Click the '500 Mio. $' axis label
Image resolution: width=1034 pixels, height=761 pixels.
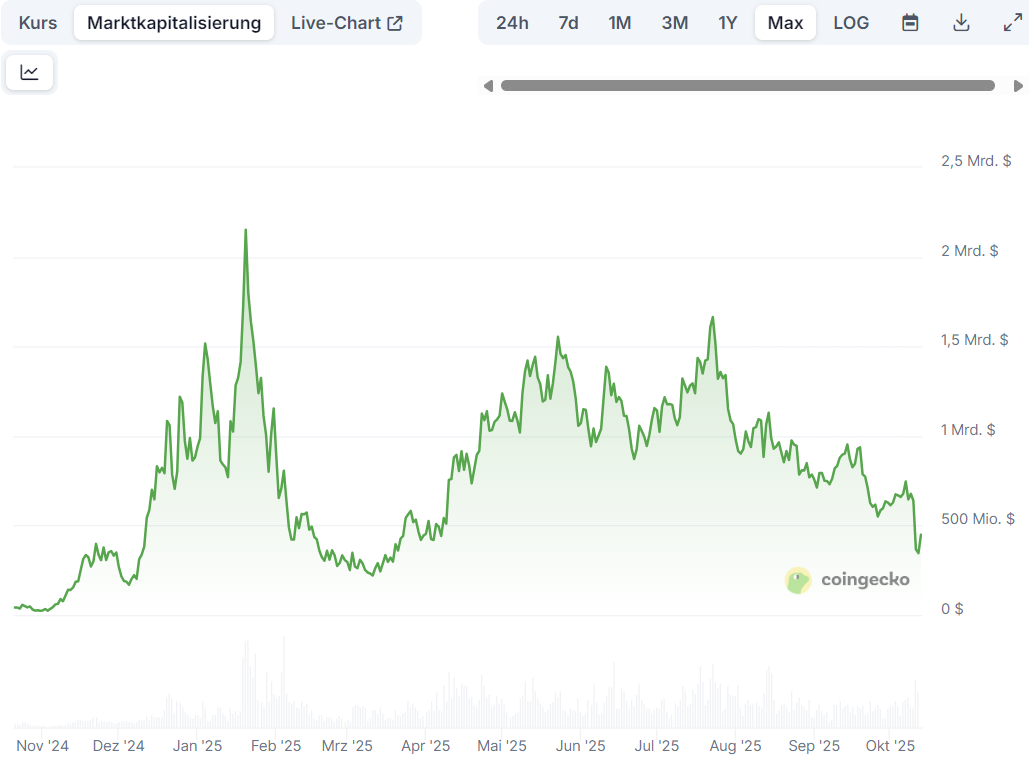point(977,519)
